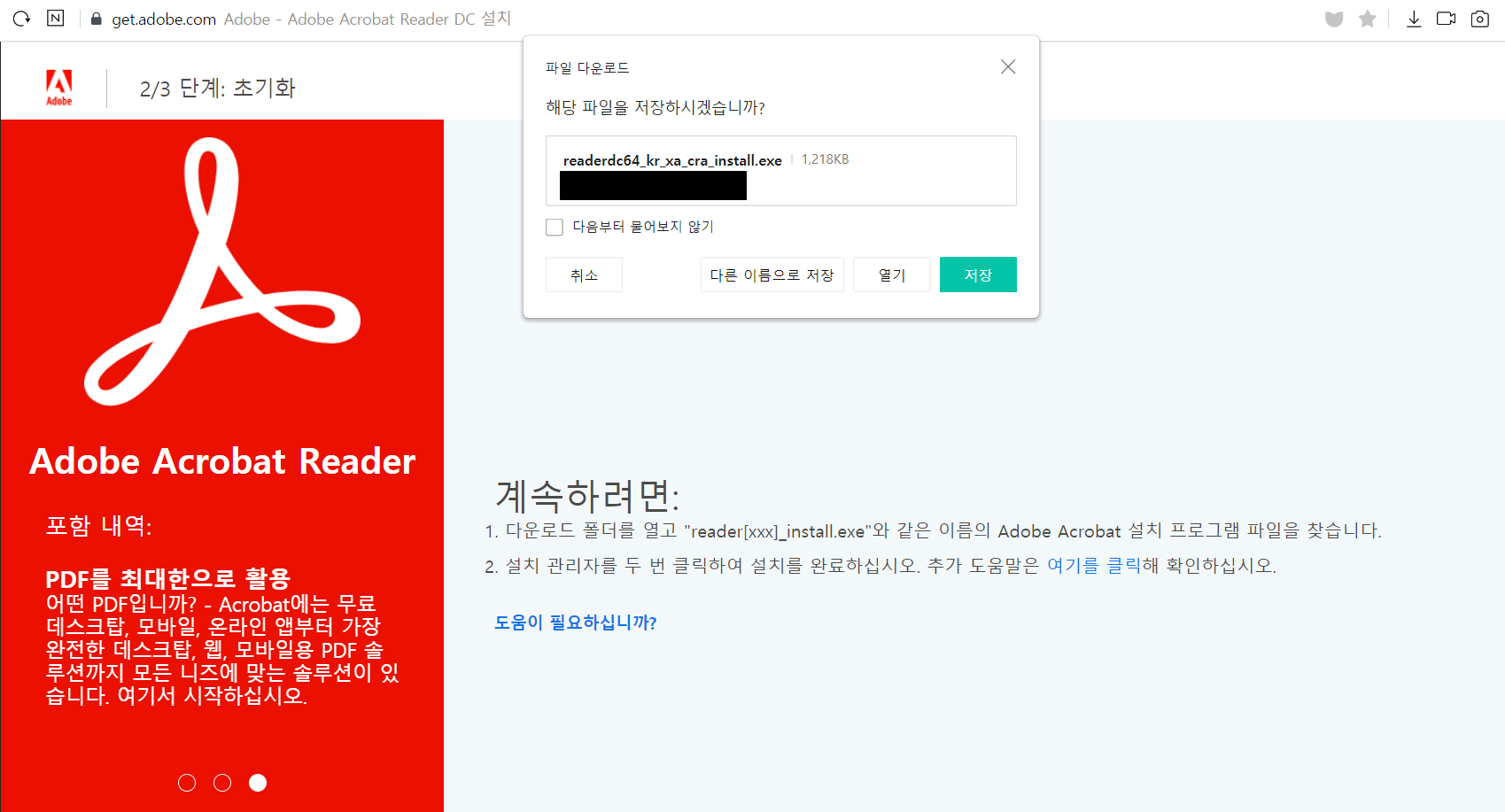Click 'Adobe Acrobat Reader' title text

tap(222, 461)
